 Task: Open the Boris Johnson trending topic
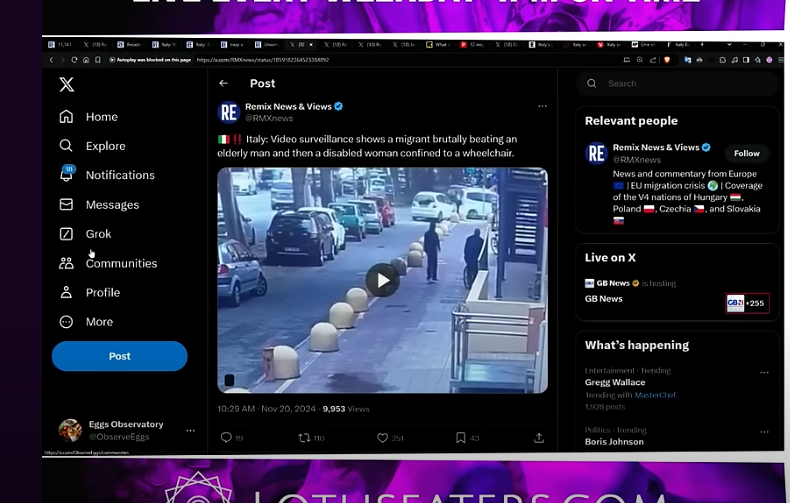tap(614, 442)
